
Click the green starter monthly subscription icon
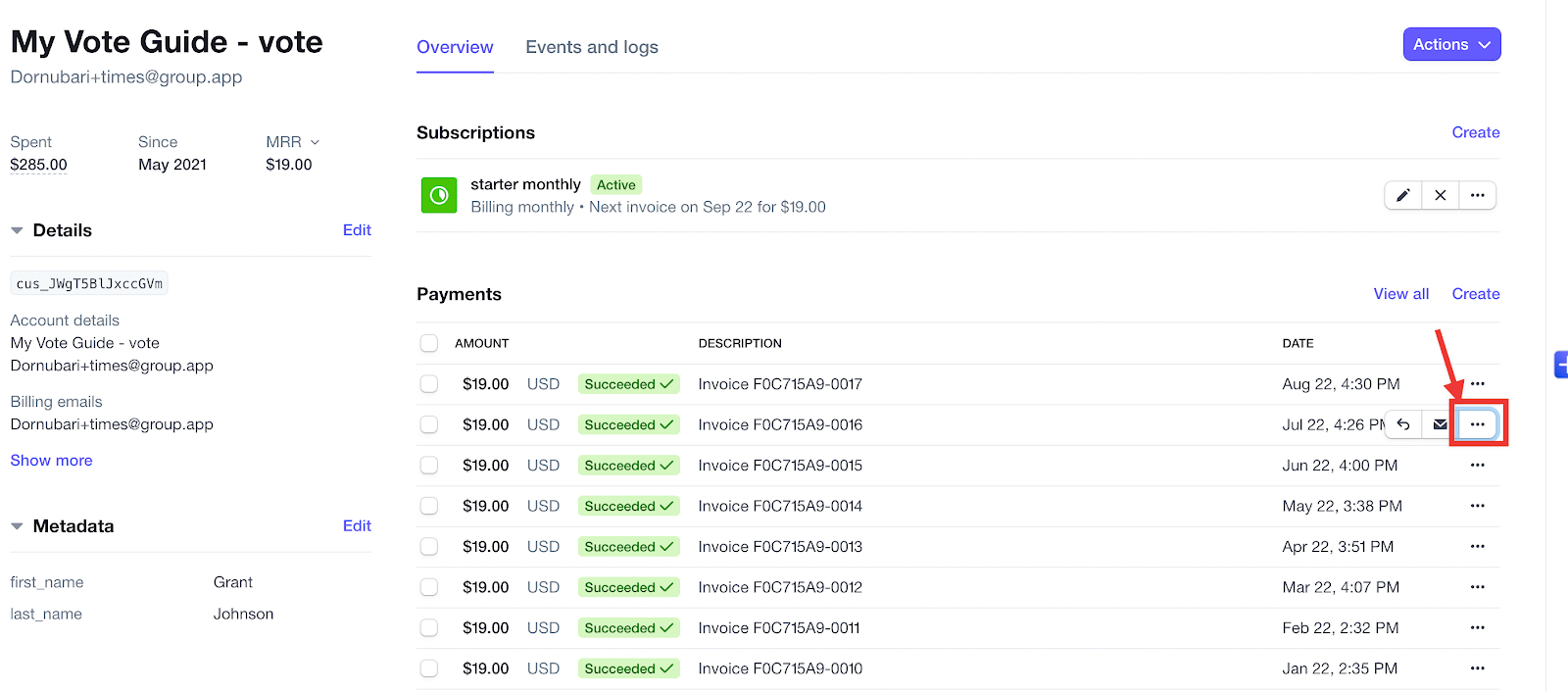click(x=439, y=195)
